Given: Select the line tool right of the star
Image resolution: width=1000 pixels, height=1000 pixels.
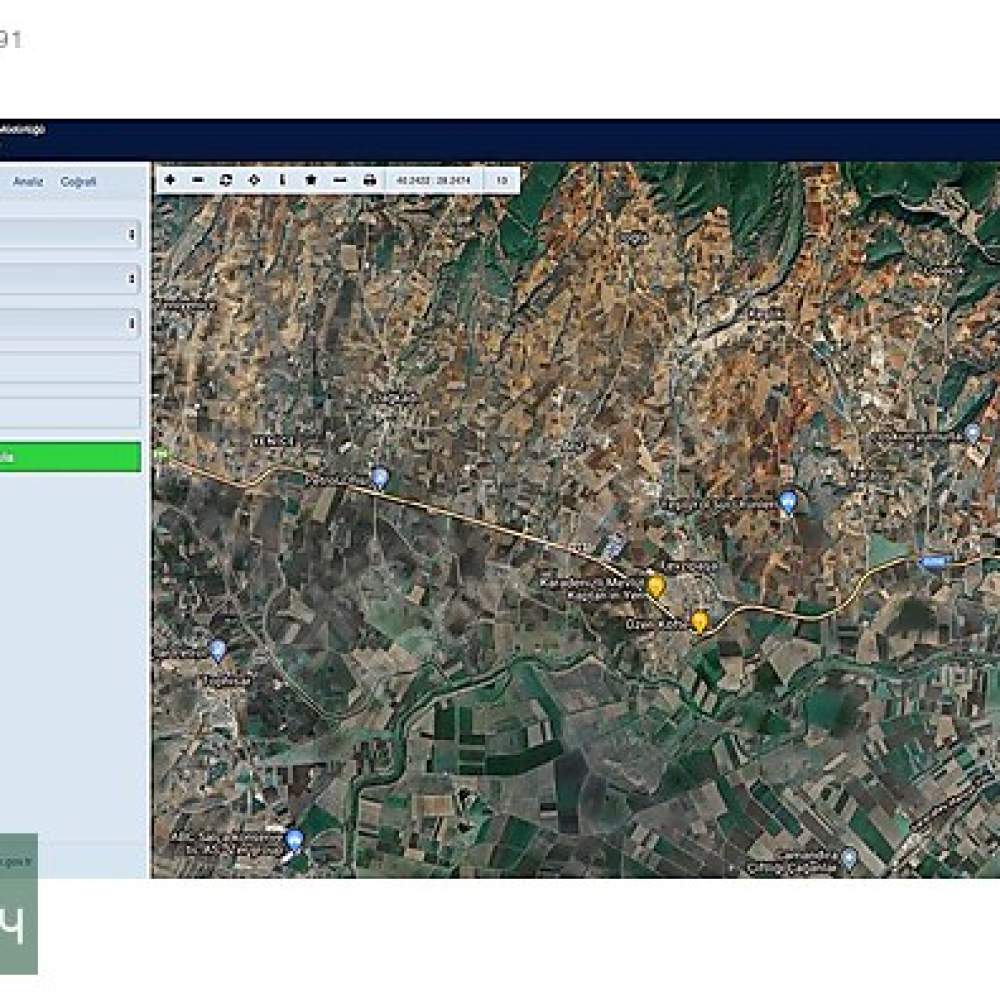Looking at the screenshot, I should point(340,180).
